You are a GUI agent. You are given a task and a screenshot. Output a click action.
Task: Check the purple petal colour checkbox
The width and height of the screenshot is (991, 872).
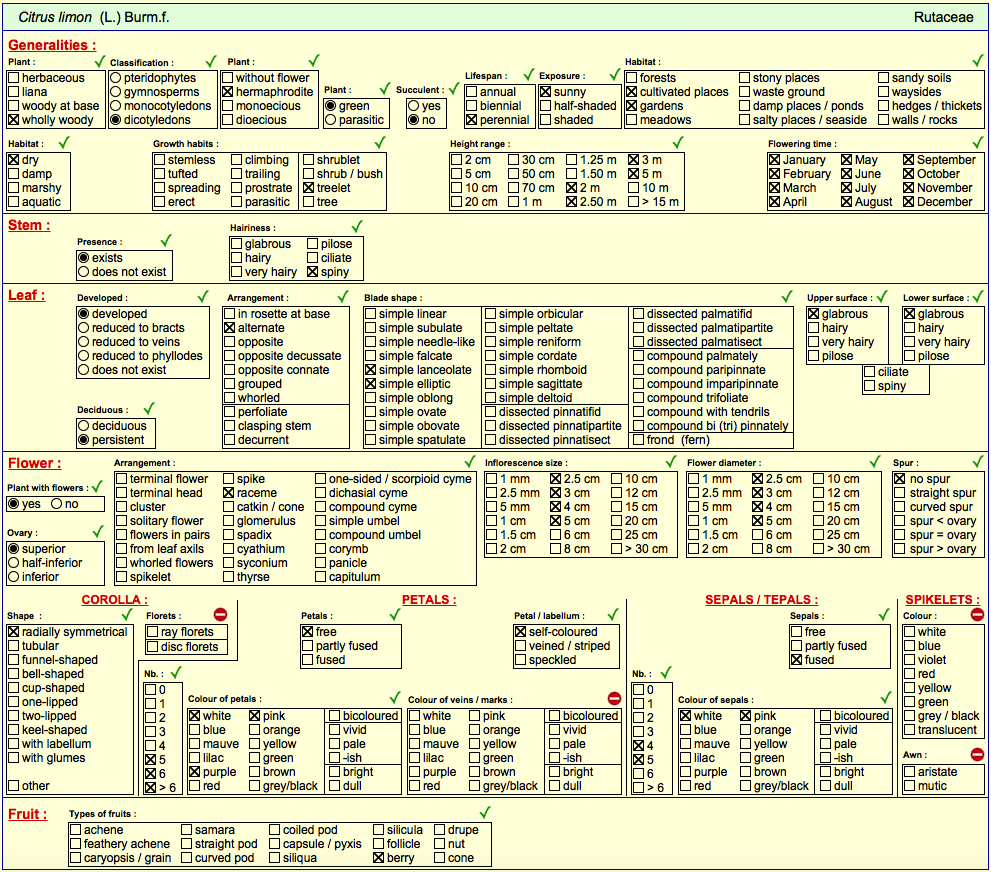pyautogui.click(x=195, y=772)
